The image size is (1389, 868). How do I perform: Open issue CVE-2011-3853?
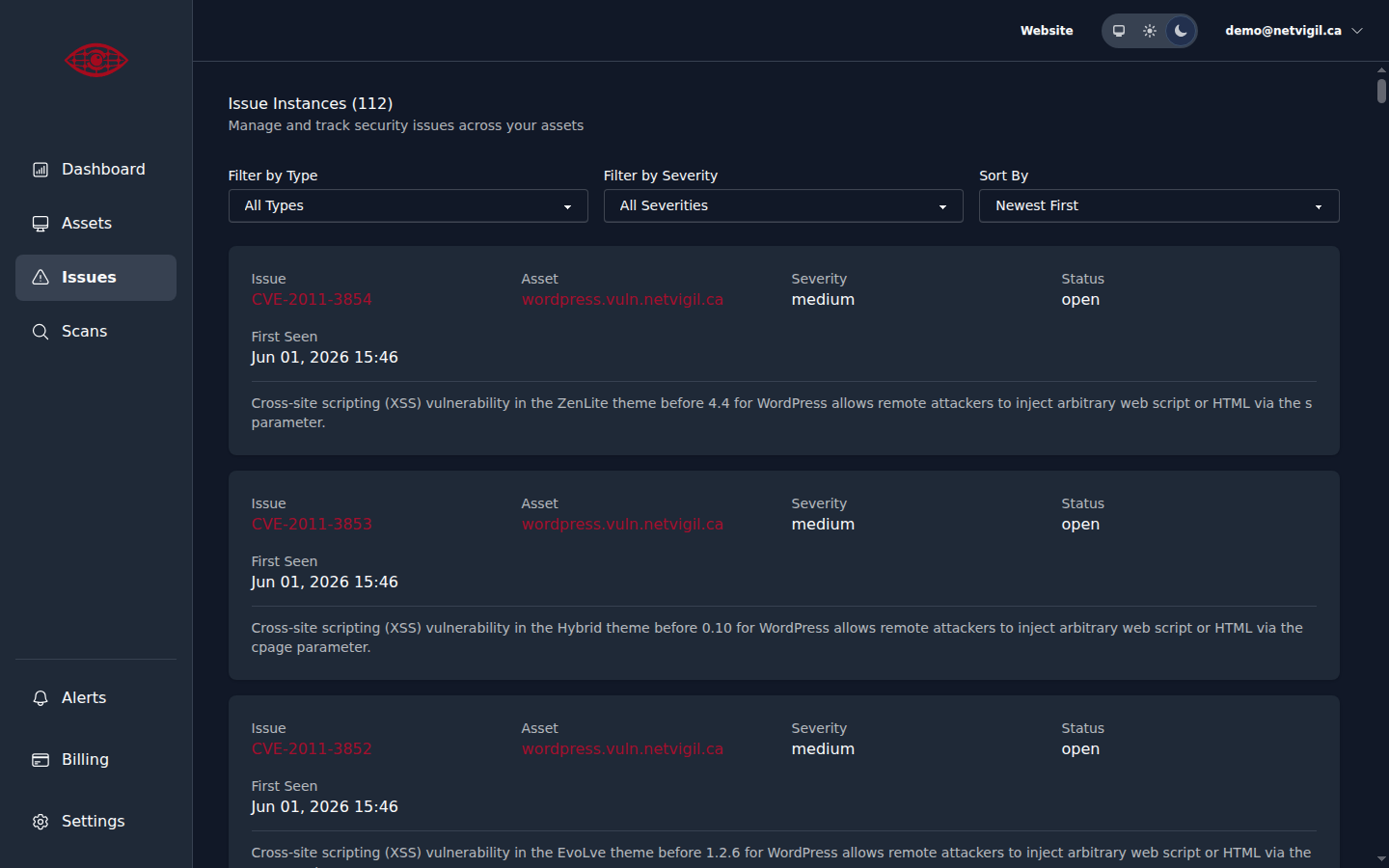pos(312,525)
